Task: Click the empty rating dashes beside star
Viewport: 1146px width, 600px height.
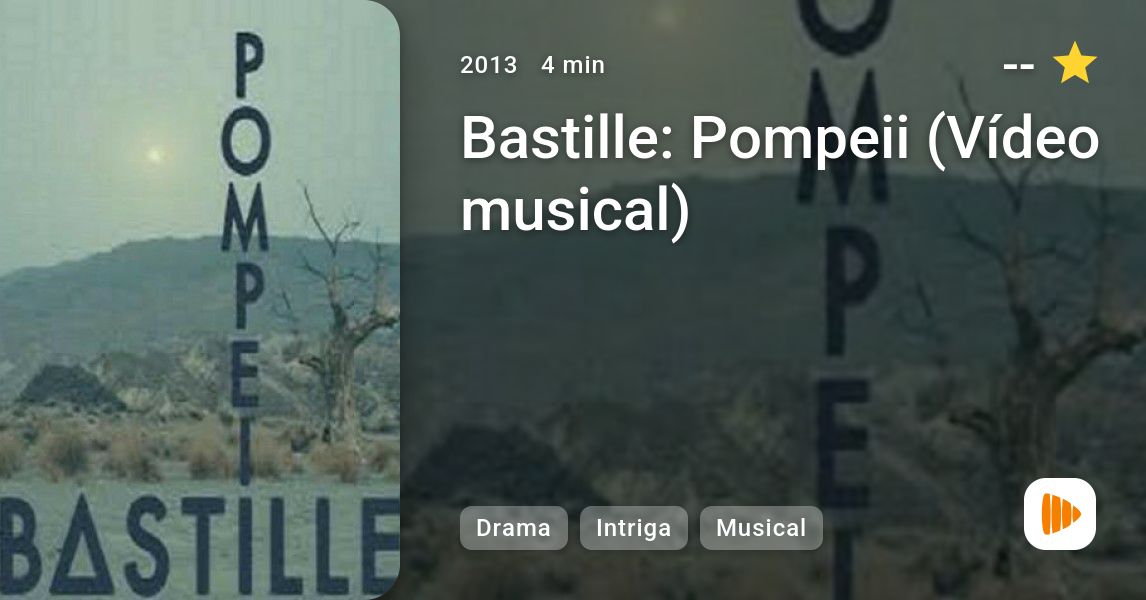Action: point(1018,66)
